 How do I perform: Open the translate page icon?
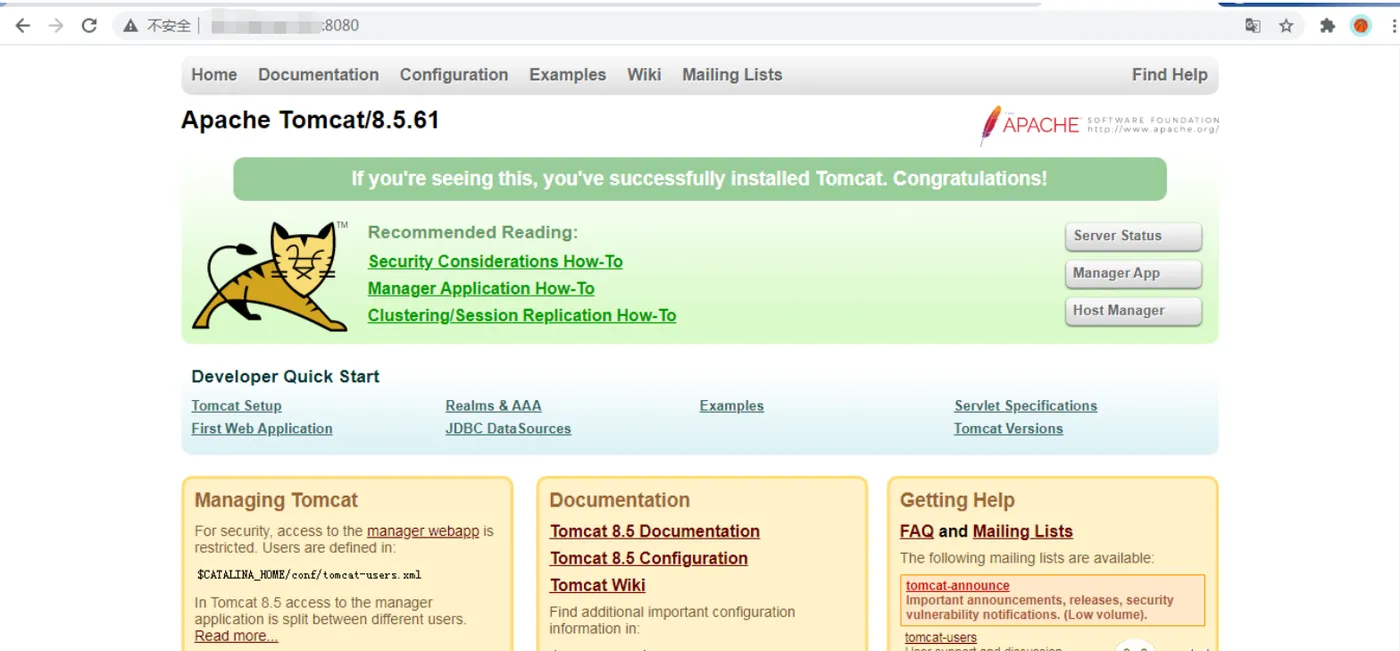tap(1252, 26)
